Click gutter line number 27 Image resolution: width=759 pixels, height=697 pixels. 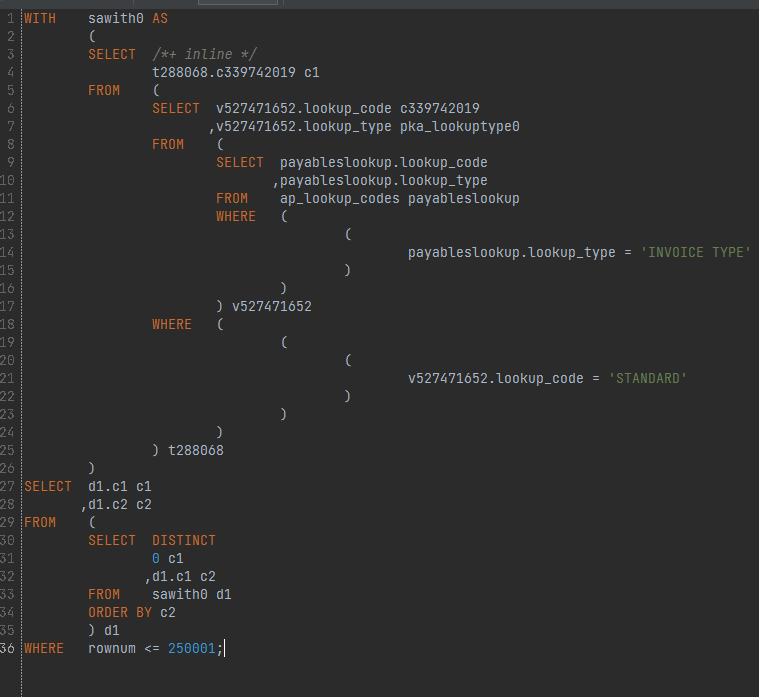[x=7, y=486]
